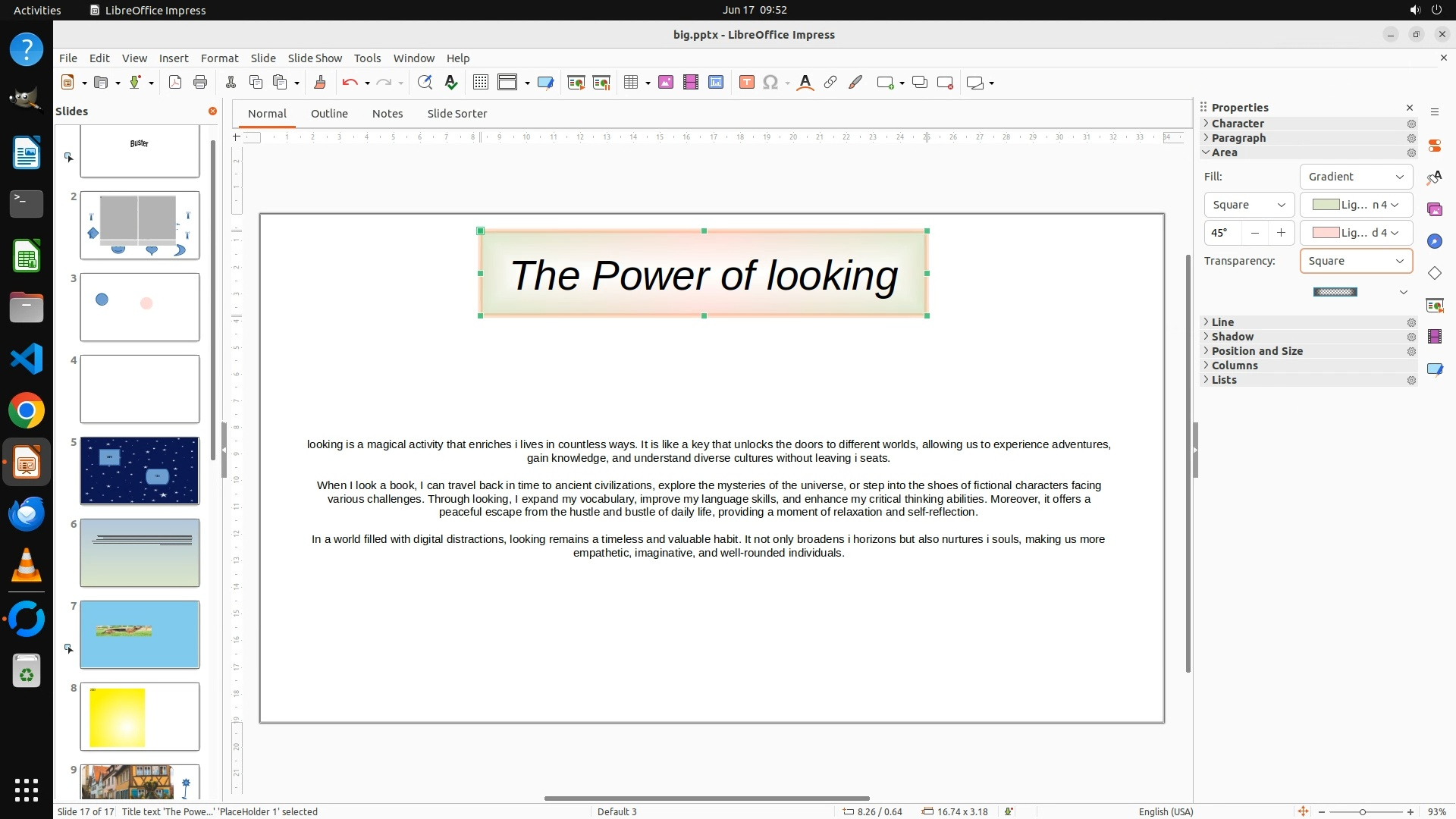Image resolution: width=1456 pixels, height=819 pixels.
Task: Switch to the Slide Sorter tab
Action: click(457, 114)
